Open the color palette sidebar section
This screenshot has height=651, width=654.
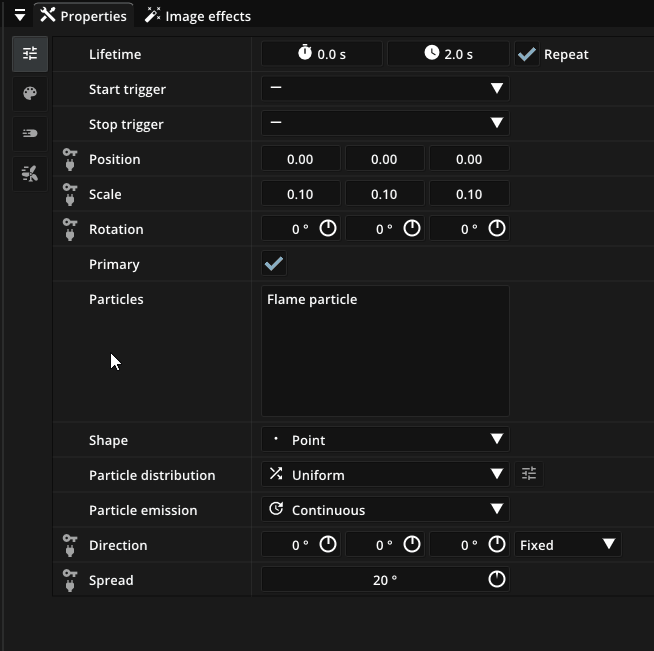point(30,93)
